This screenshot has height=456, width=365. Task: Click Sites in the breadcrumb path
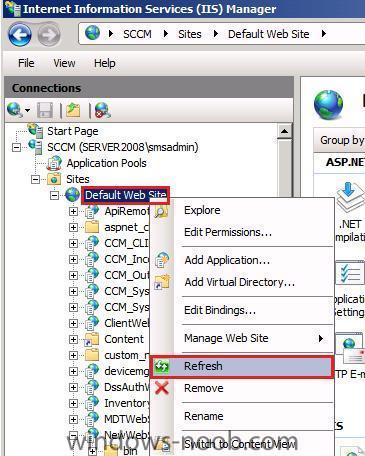(190, 34)
